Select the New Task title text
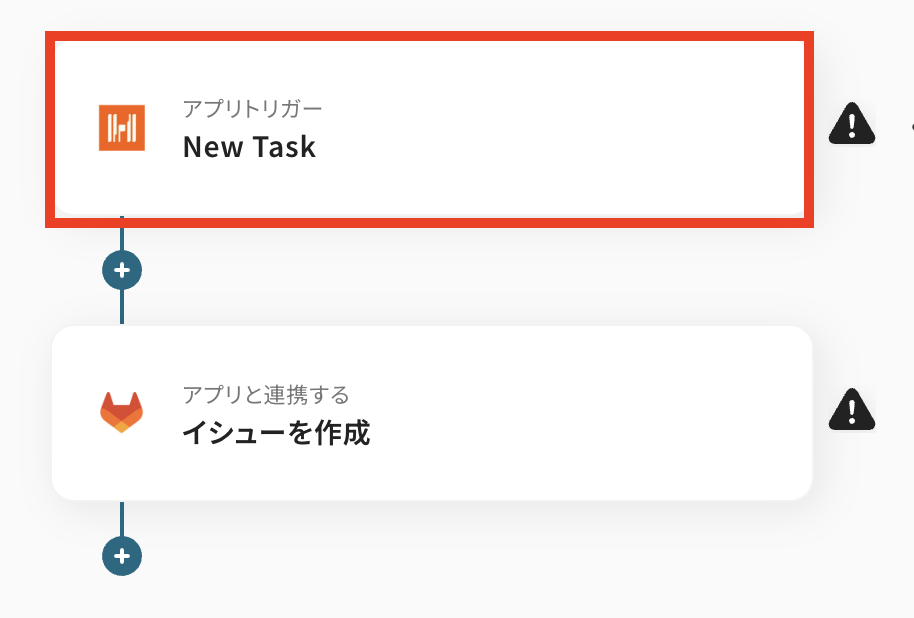The image size is (914, 618). tap(249, 148)
